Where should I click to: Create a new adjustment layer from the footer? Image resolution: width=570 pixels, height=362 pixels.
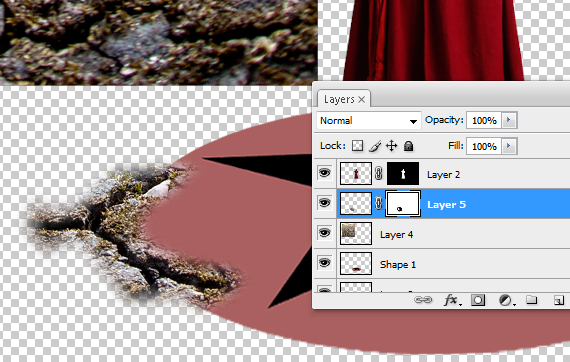coord(506,300)
